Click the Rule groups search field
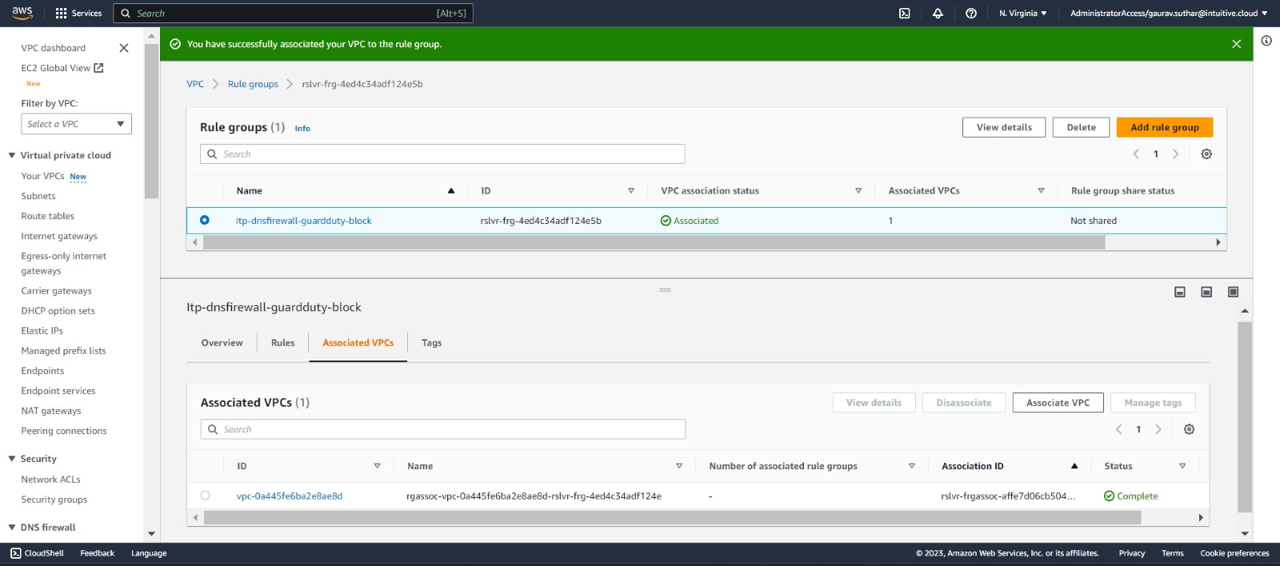The height and width of the screenshot is (566, 1280). [x=442, y=154]
